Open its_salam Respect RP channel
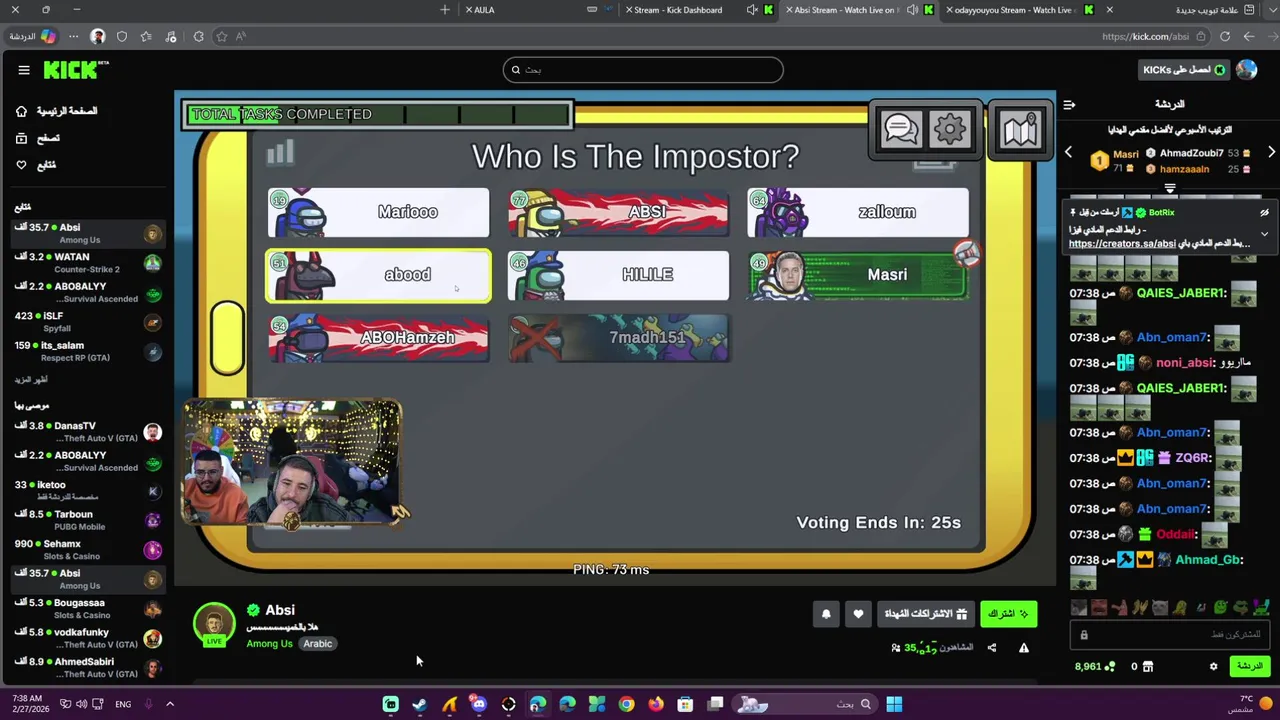The image size is (1280, 720). [87, 351]
